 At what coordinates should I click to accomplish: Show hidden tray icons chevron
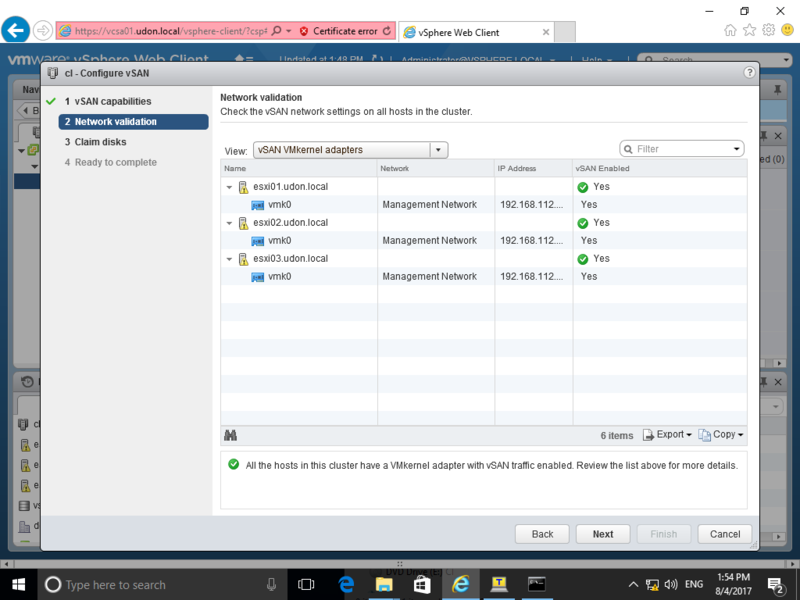633,585
